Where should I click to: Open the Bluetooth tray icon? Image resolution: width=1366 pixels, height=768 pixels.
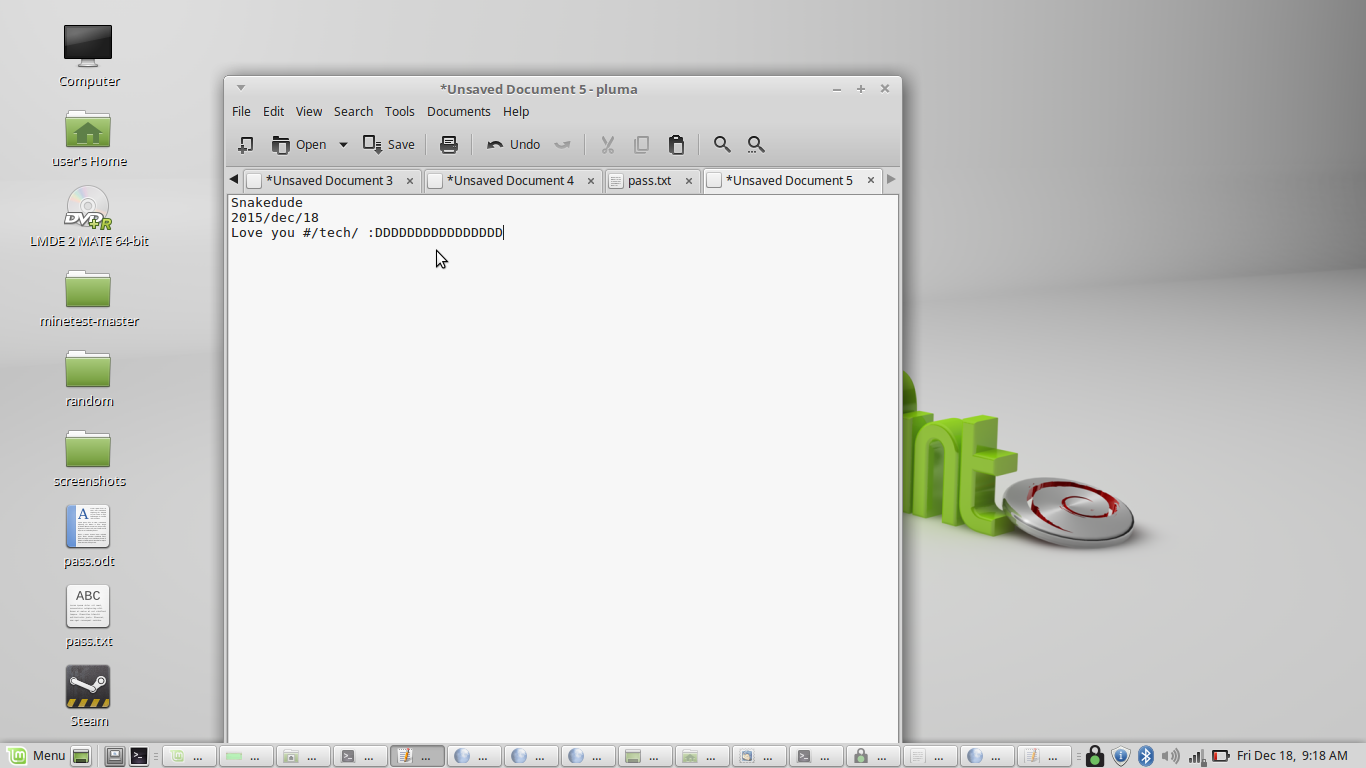point(1147,756)
